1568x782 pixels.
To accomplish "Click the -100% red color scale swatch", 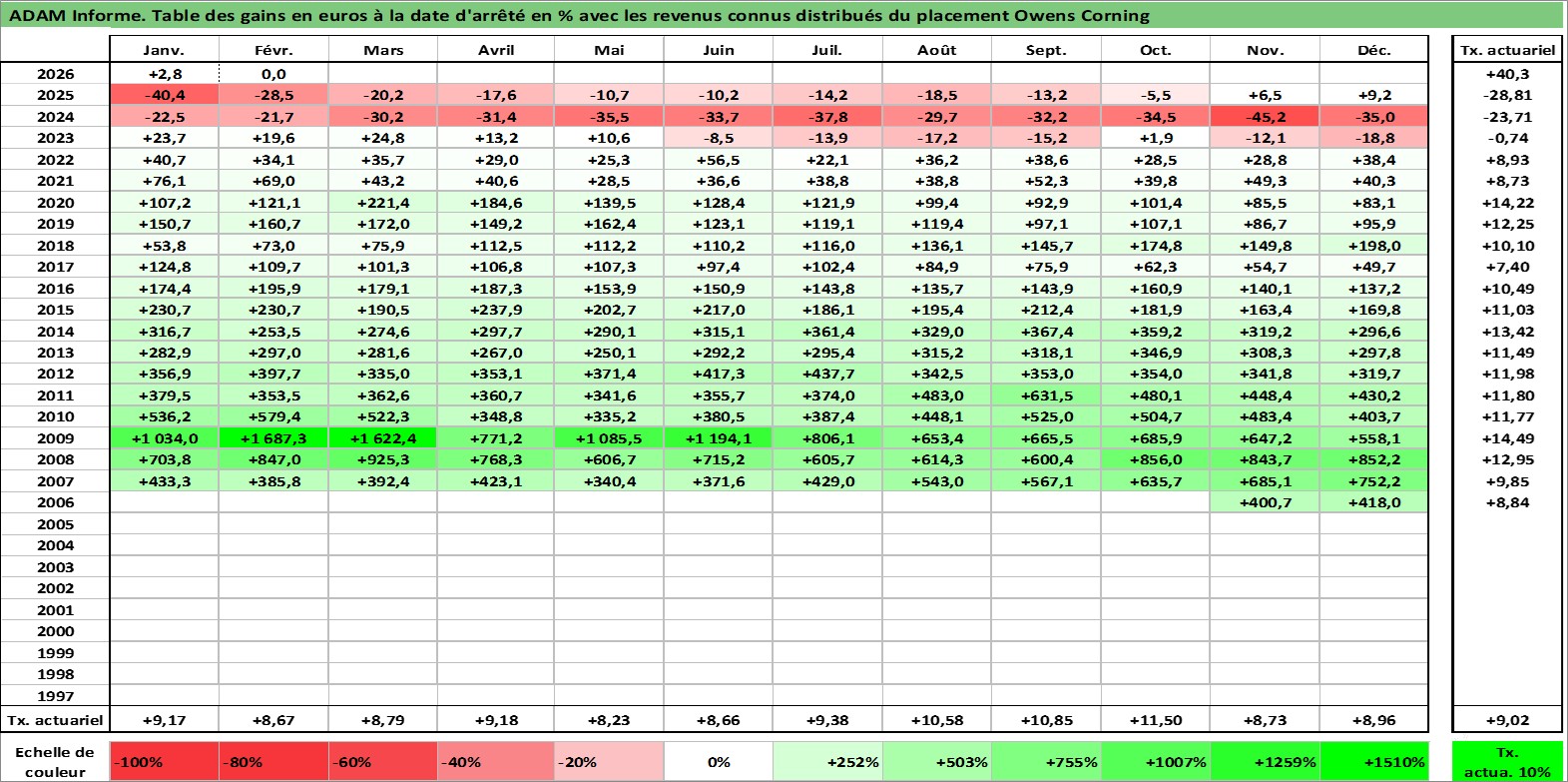I will coord(165,761).
